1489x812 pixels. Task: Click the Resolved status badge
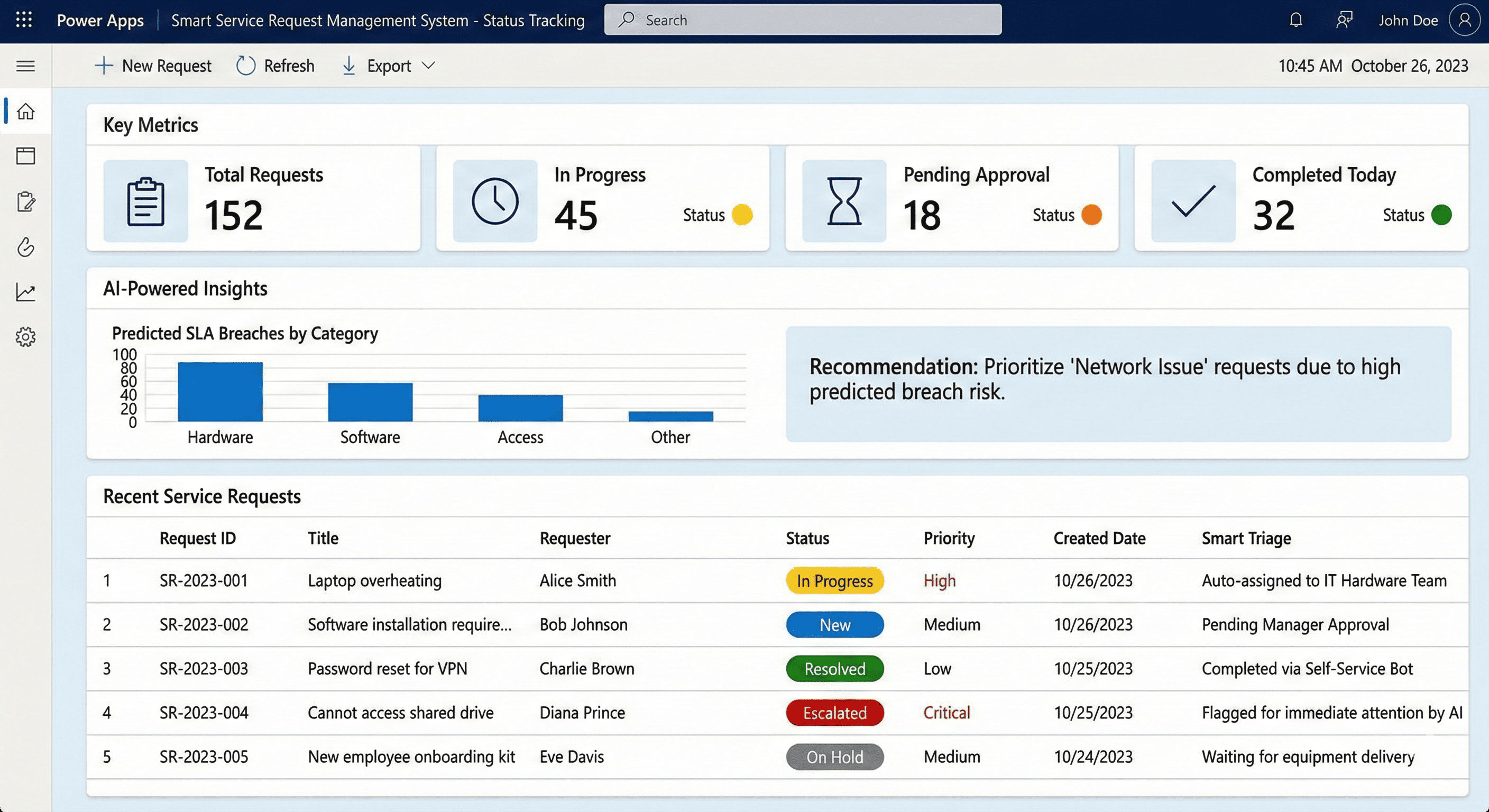click(x=835, y=669)
